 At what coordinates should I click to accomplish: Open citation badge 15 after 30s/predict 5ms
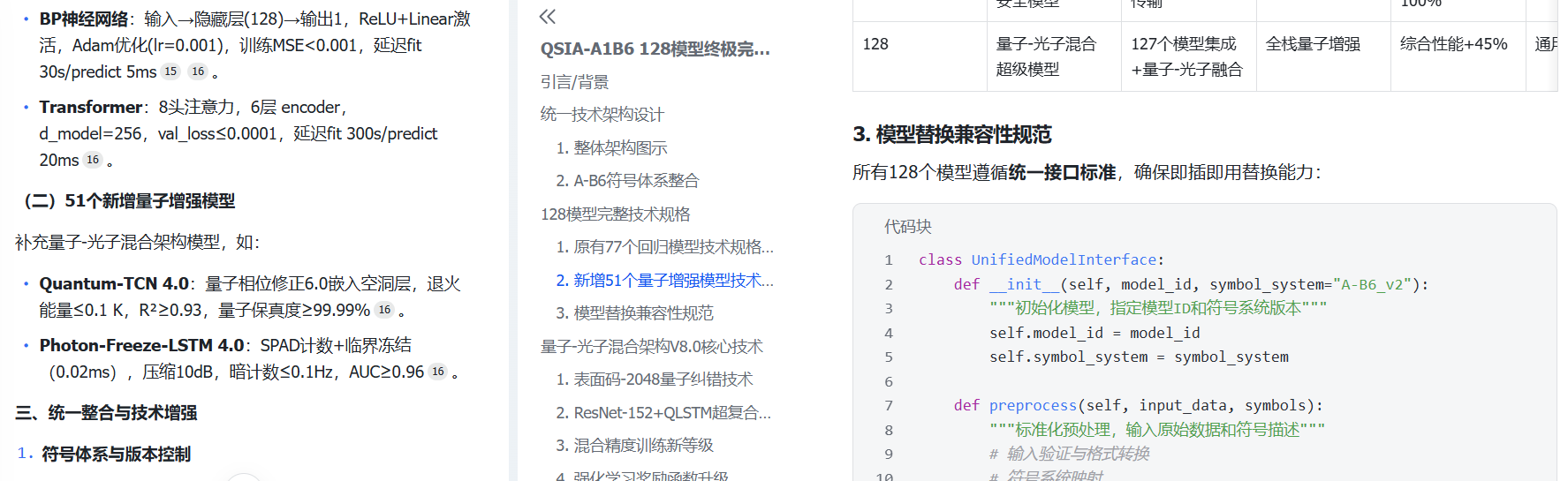click(x=170, y=71)
